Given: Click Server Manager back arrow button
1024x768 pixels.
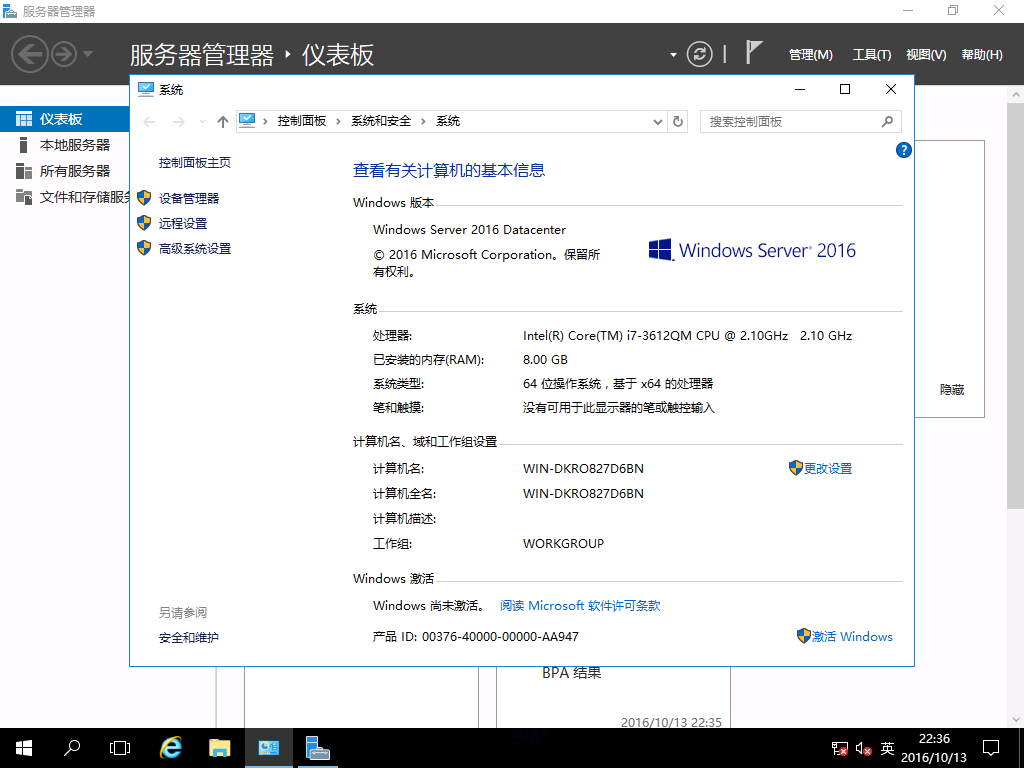Looking at the screenshot, I should point(30,54).
